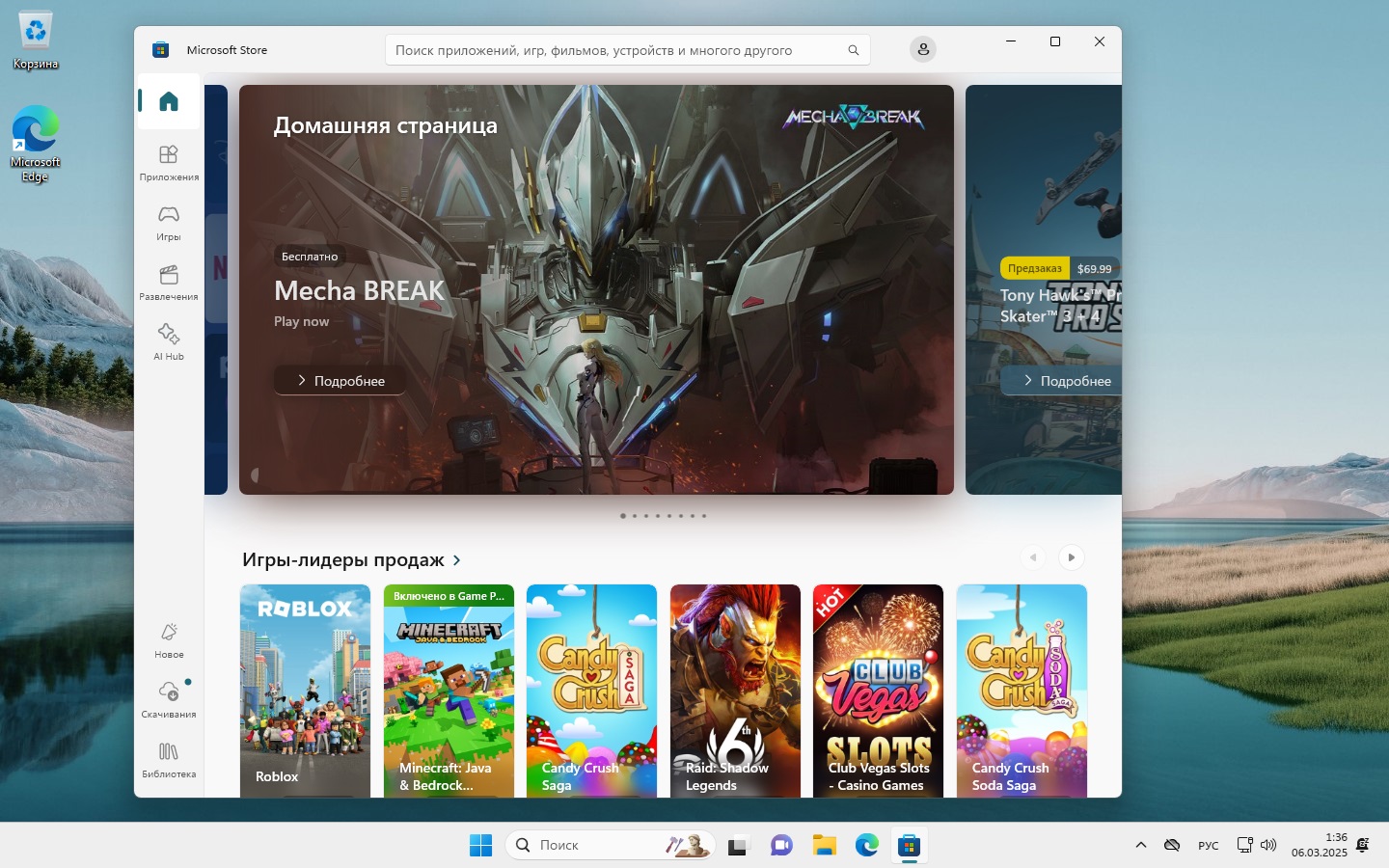Open Корзина recycle bin on desktop
This screenshot has height=868, width=1389.
coord(36,41)
